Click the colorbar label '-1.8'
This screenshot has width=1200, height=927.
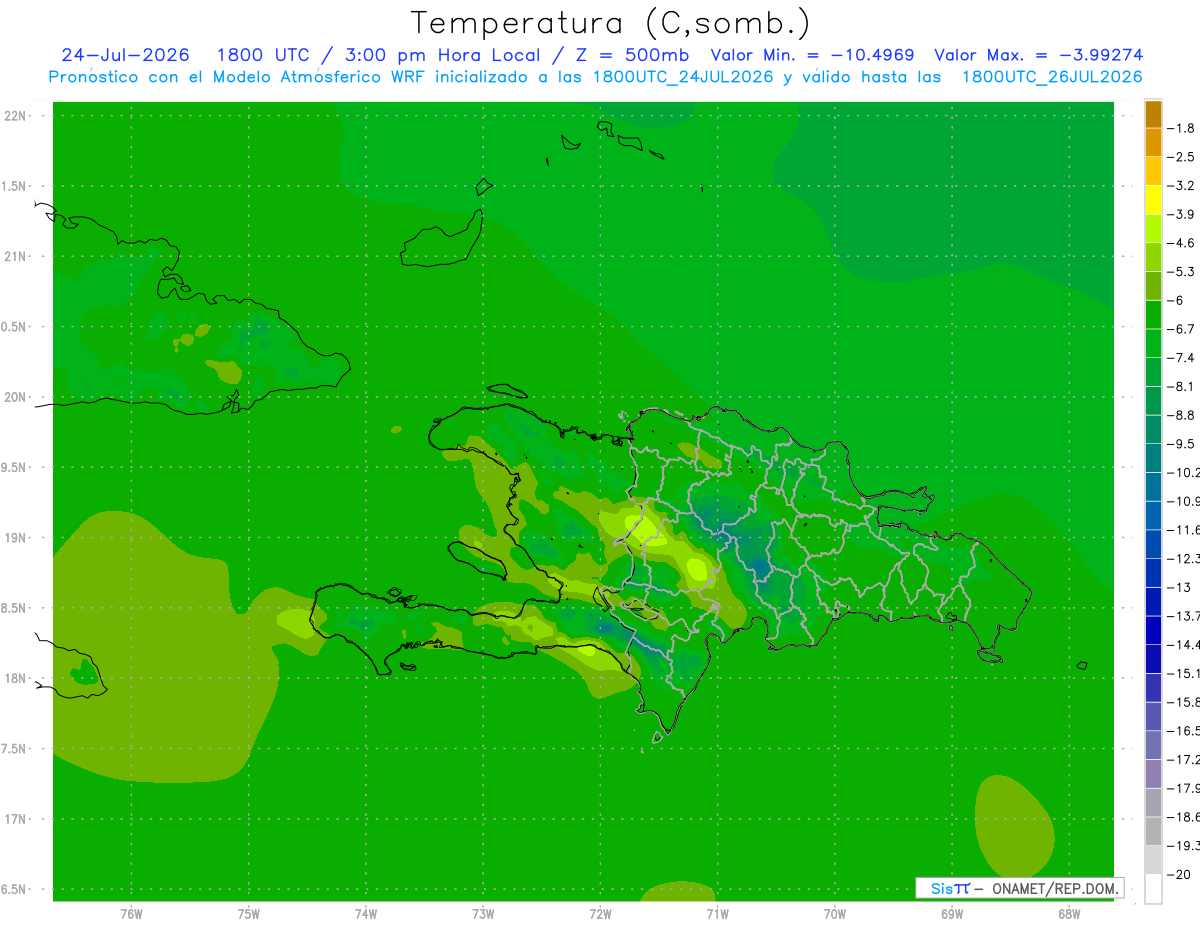(1182, 128)
